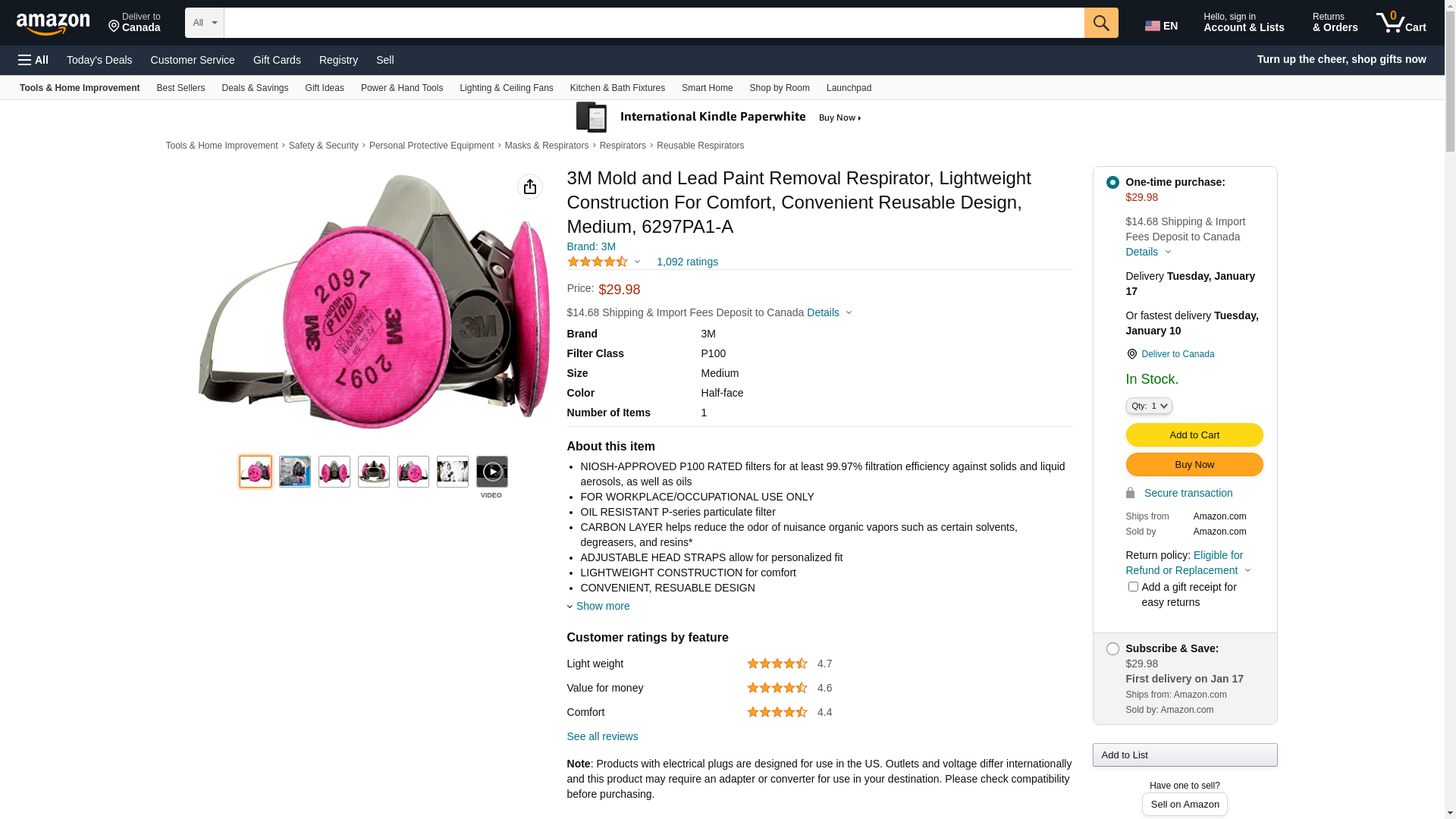This screenshot has height=819, width=1456.
Task: Select Subscribe & Save option
Action: click(x=1112, y=649)
